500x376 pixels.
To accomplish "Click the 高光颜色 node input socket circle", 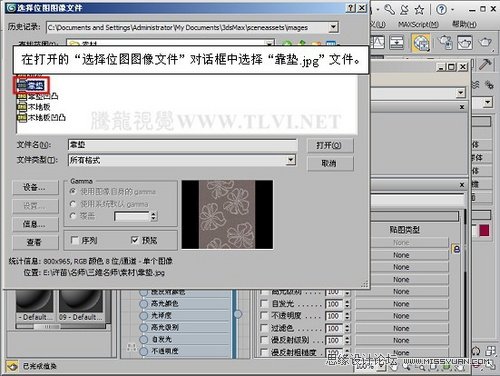I will (x=144, y=304).
